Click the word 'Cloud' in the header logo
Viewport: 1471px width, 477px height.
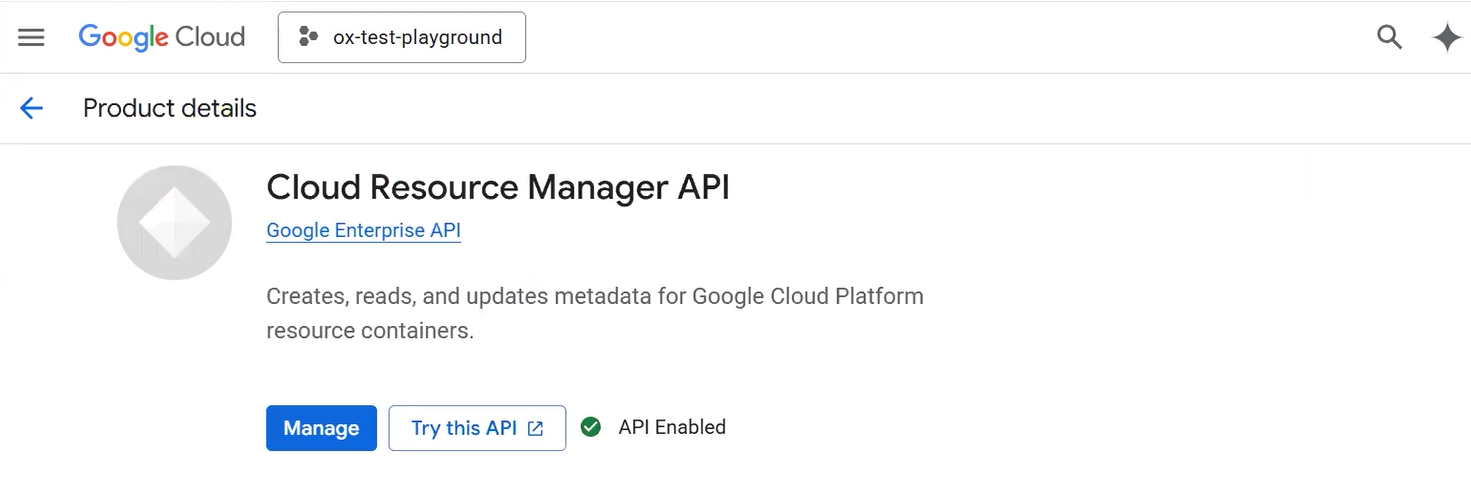click(210, 38)
